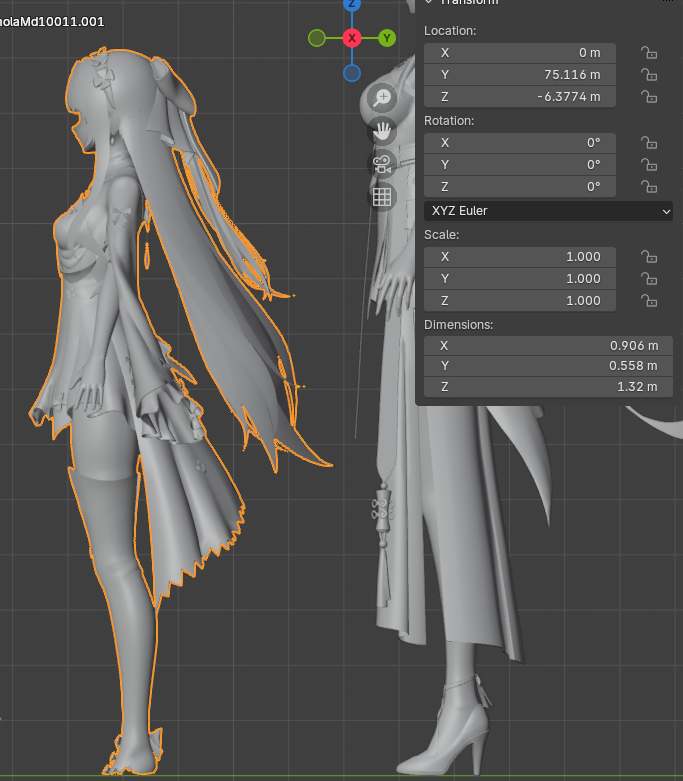This screenshot has width=683, height=781.
Task: Click the Scale X field
Action: coord(520,257)
